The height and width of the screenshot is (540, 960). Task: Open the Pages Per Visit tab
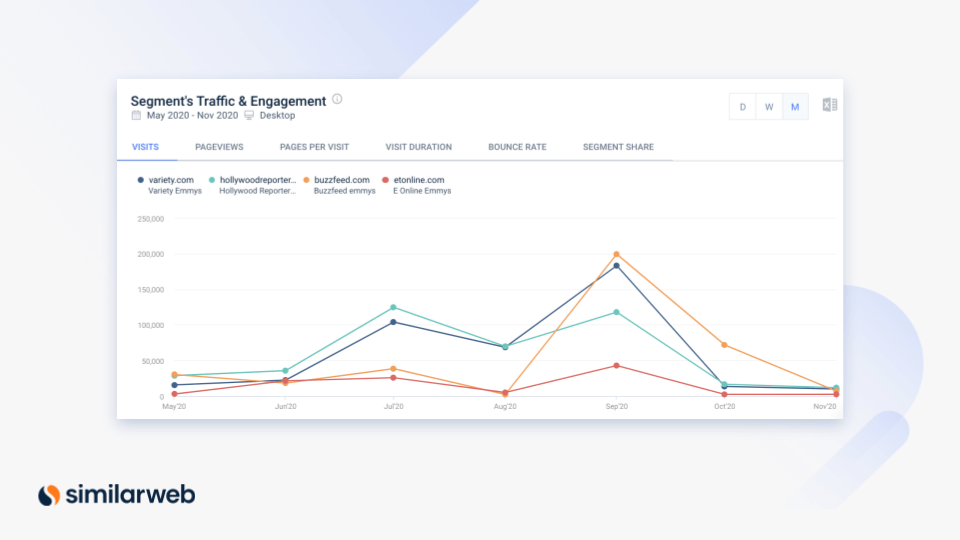pos(314,147)
